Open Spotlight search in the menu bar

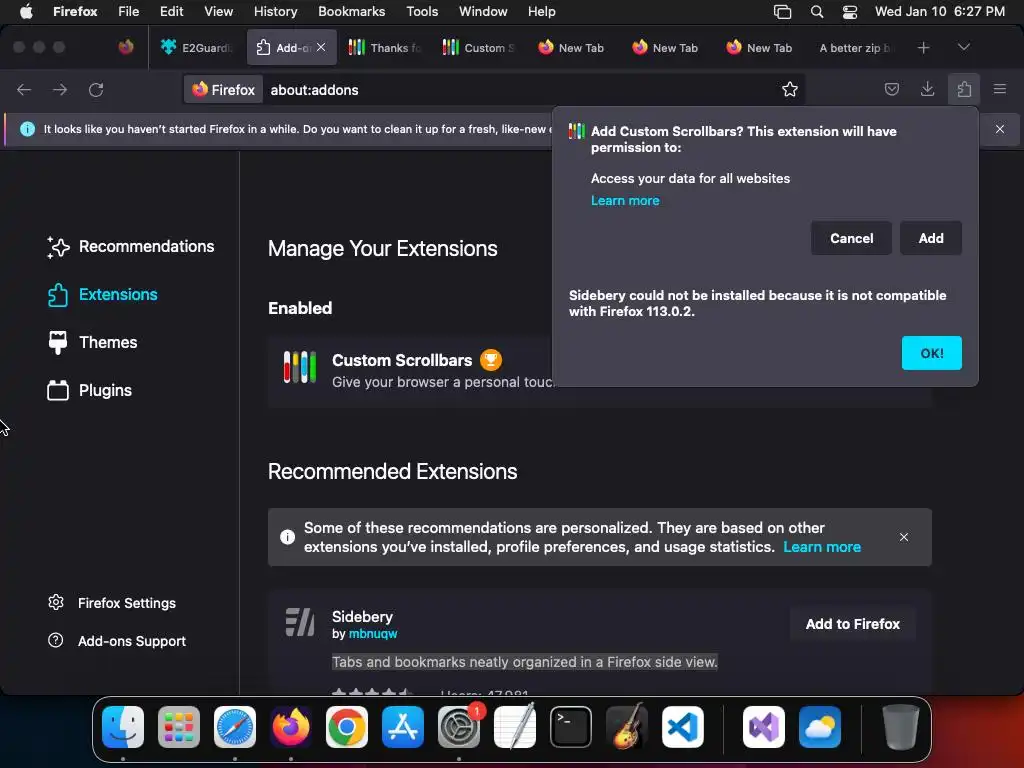pos(816,11)
